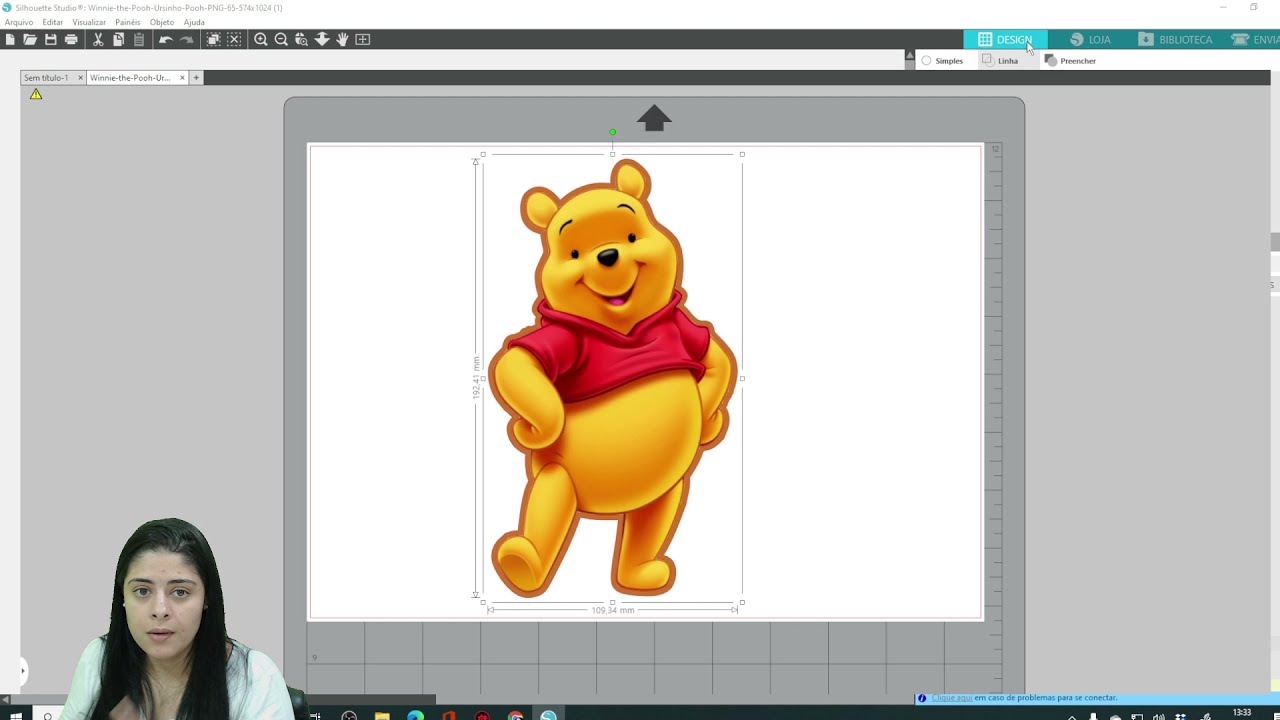This screenshot has width=1280, height=720.
Task: Zoom out with the magnifier minus icon
Action: pyautogui.click(x=281, y=39)
